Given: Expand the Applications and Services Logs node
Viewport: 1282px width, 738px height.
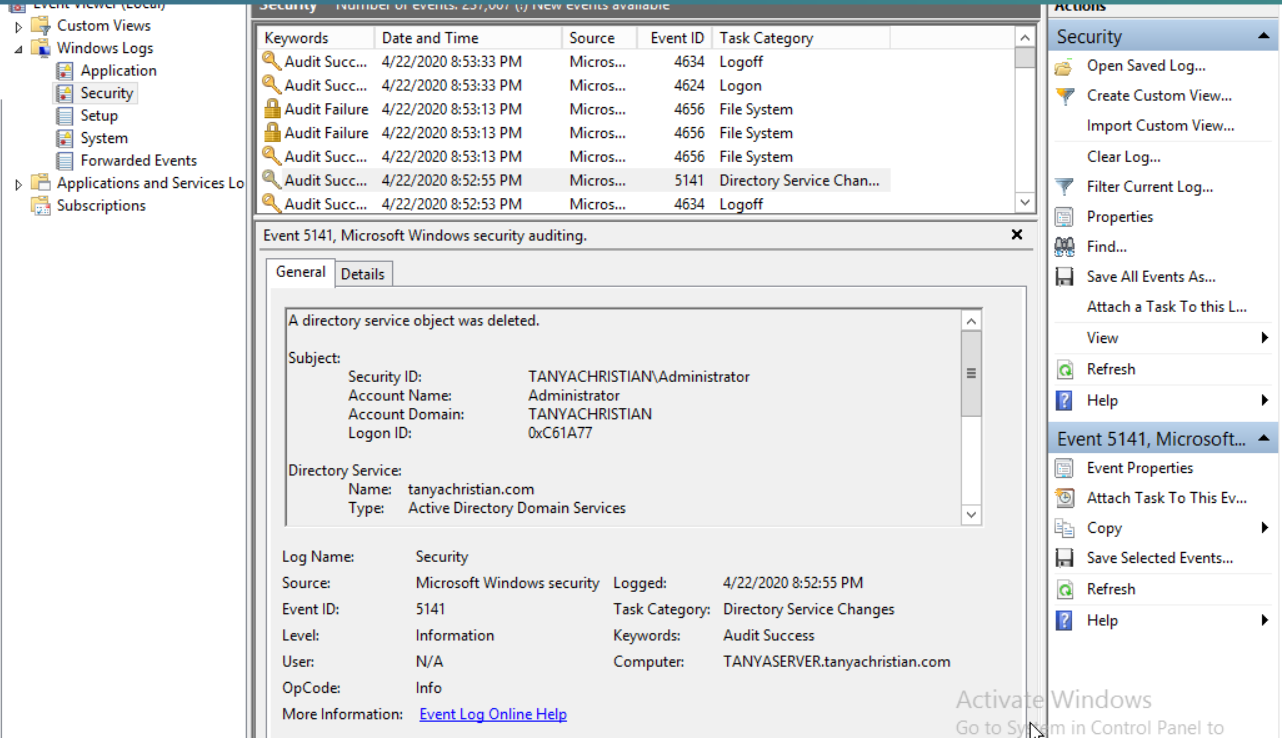Looking at the screenshot, I should pos(18,184).
